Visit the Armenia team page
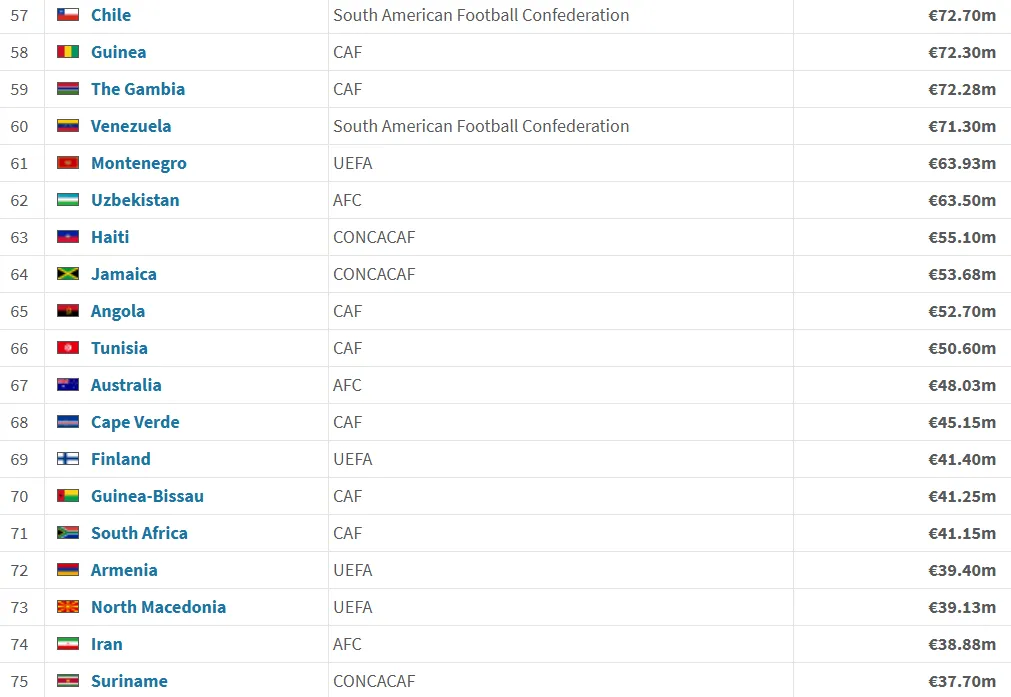The height and width of the screenshot is (697, 1011). coord(124,570)
